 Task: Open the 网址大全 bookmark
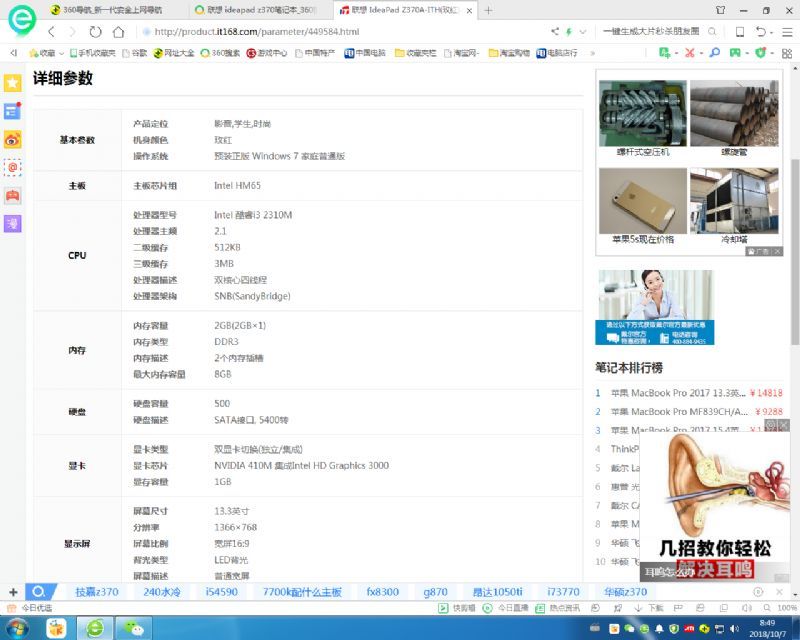coord(174,53)
